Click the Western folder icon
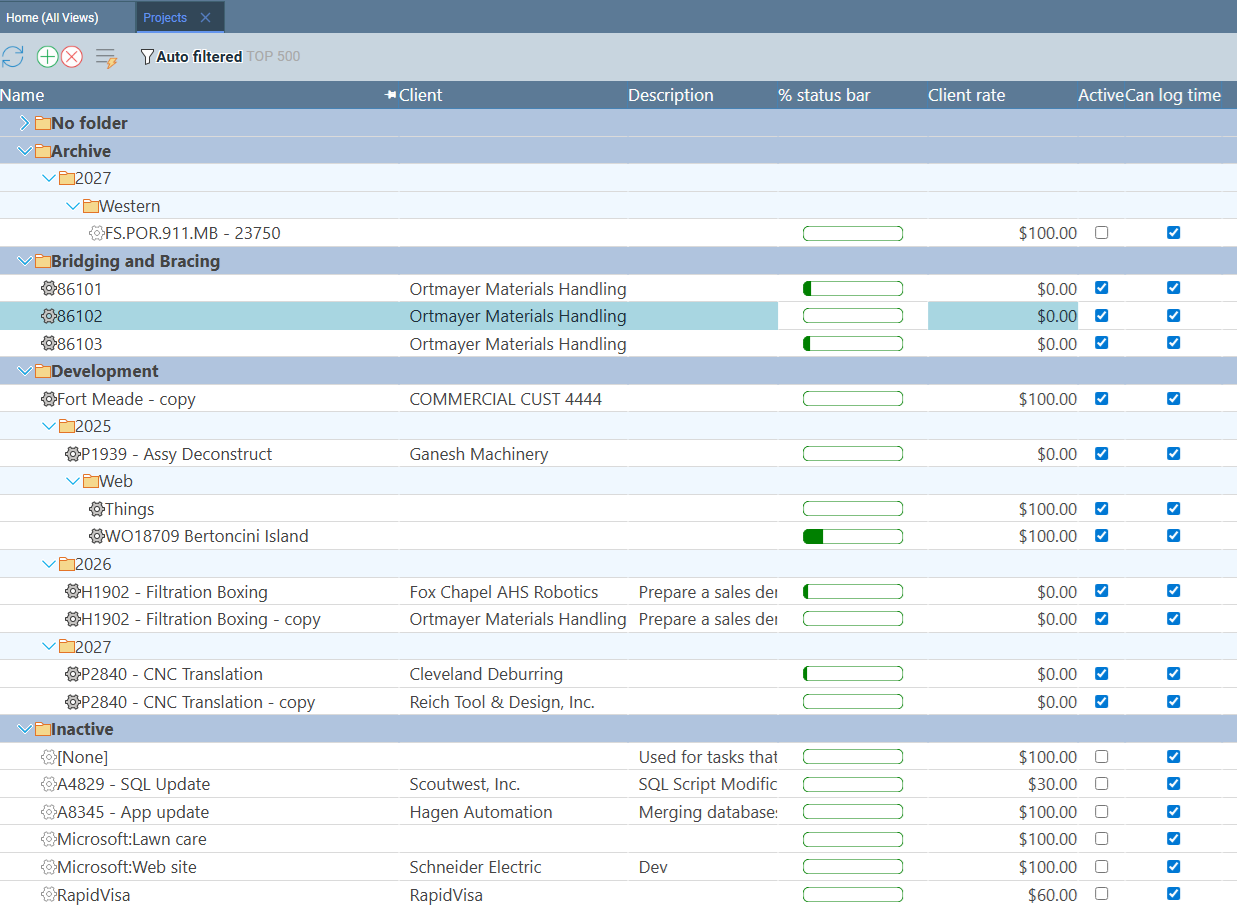The image size is (1237, 906). pos(90,206)
